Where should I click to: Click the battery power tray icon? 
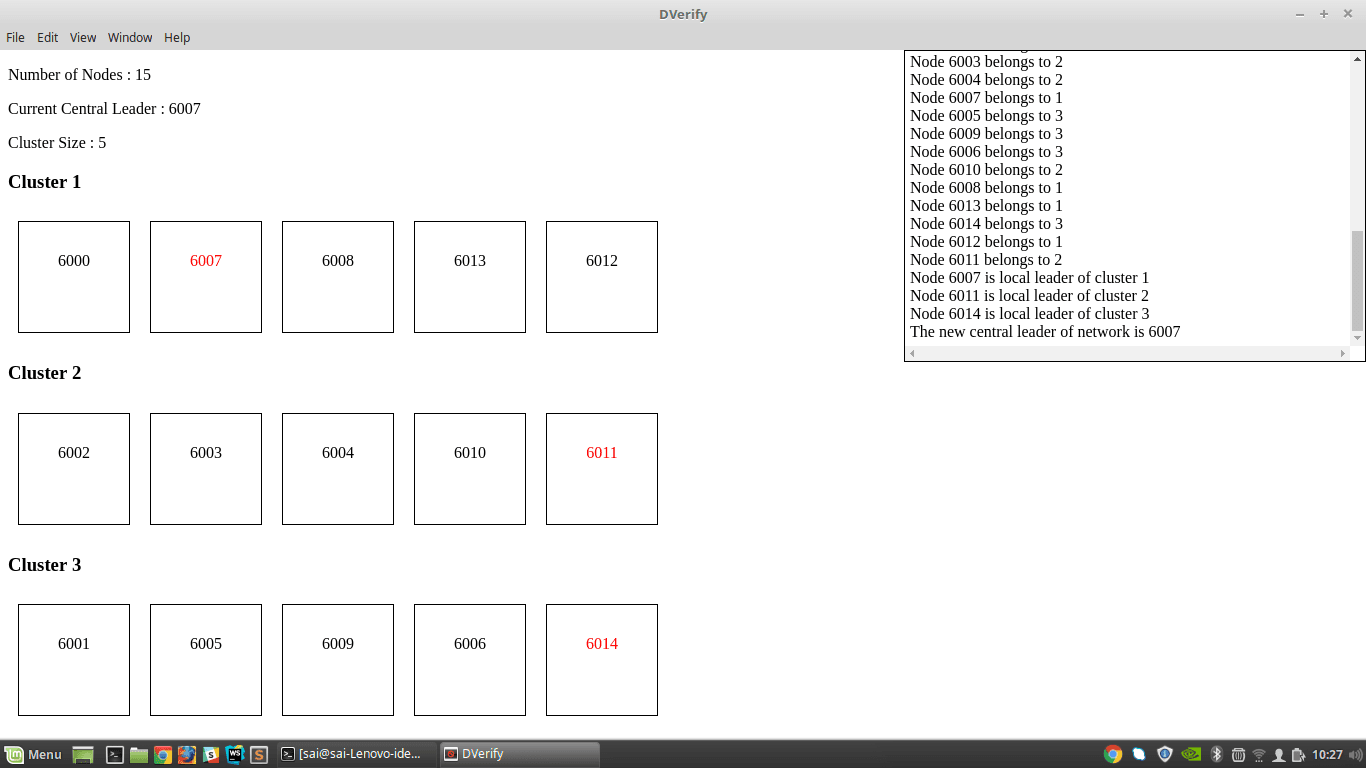(x=1298, y=755)
